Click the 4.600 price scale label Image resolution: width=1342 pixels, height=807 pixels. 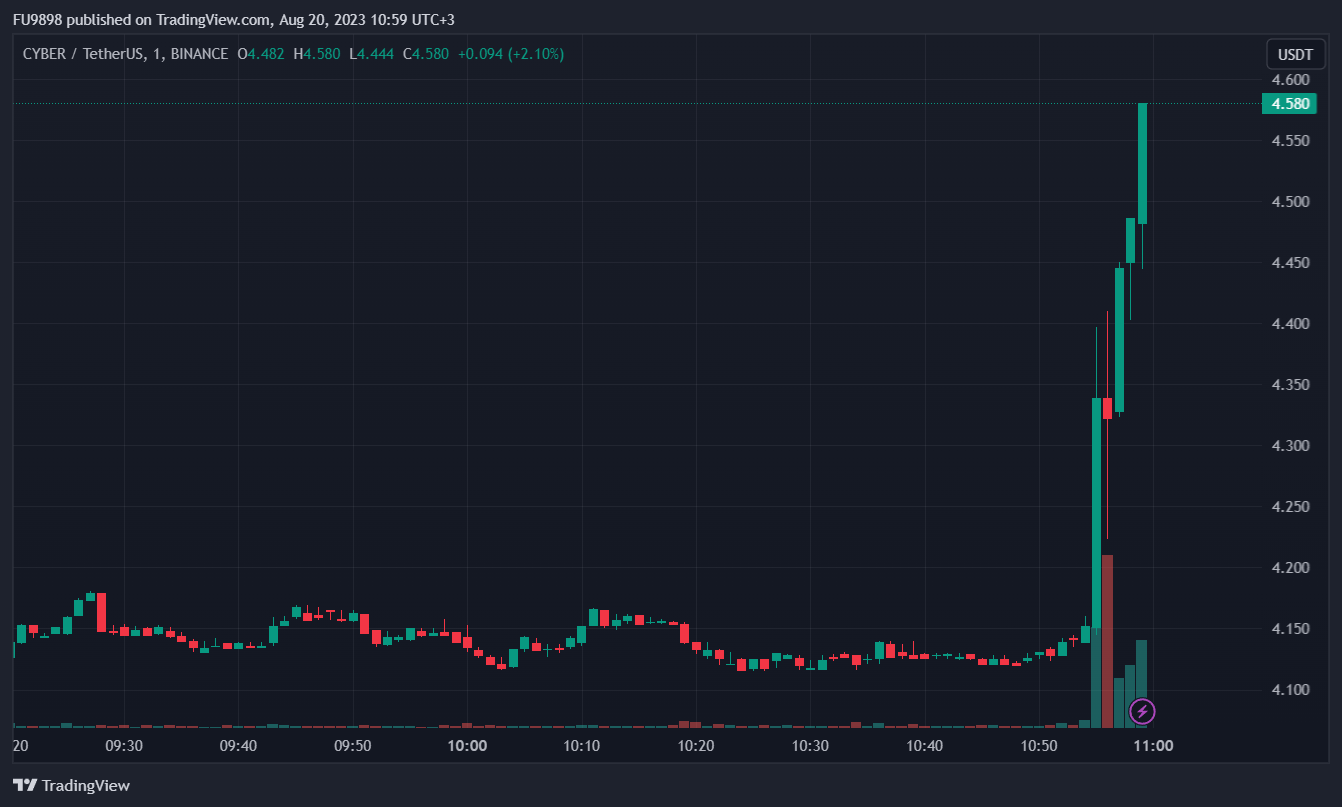click(x=1290, y=80)
